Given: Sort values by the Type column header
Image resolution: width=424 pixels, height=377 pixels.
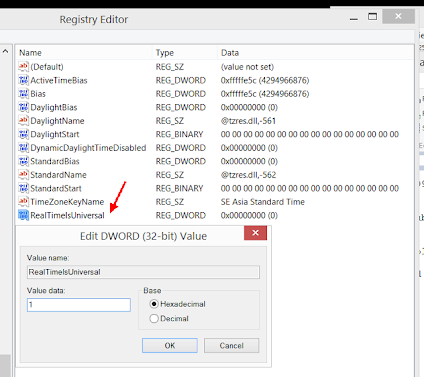Looking at the screenshot, I should (185, 53).
